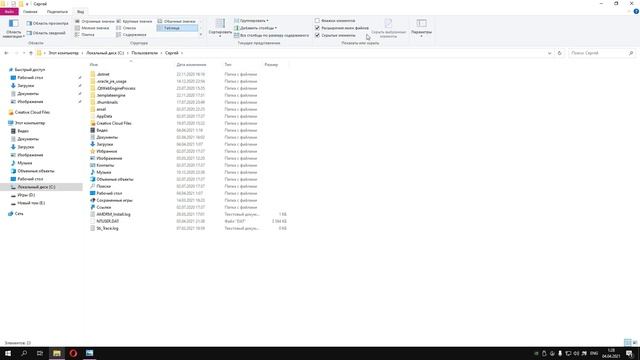Select Музыка in the sidebar
This screenshot has height=360, width=640.
24,163
